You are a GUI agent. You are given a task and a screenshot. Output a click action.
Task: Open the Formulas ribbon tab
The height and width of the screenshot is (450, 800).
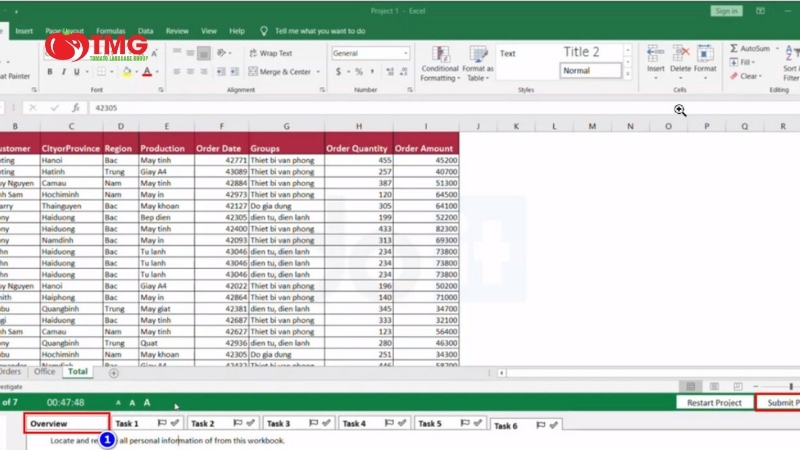pos(111,31)
